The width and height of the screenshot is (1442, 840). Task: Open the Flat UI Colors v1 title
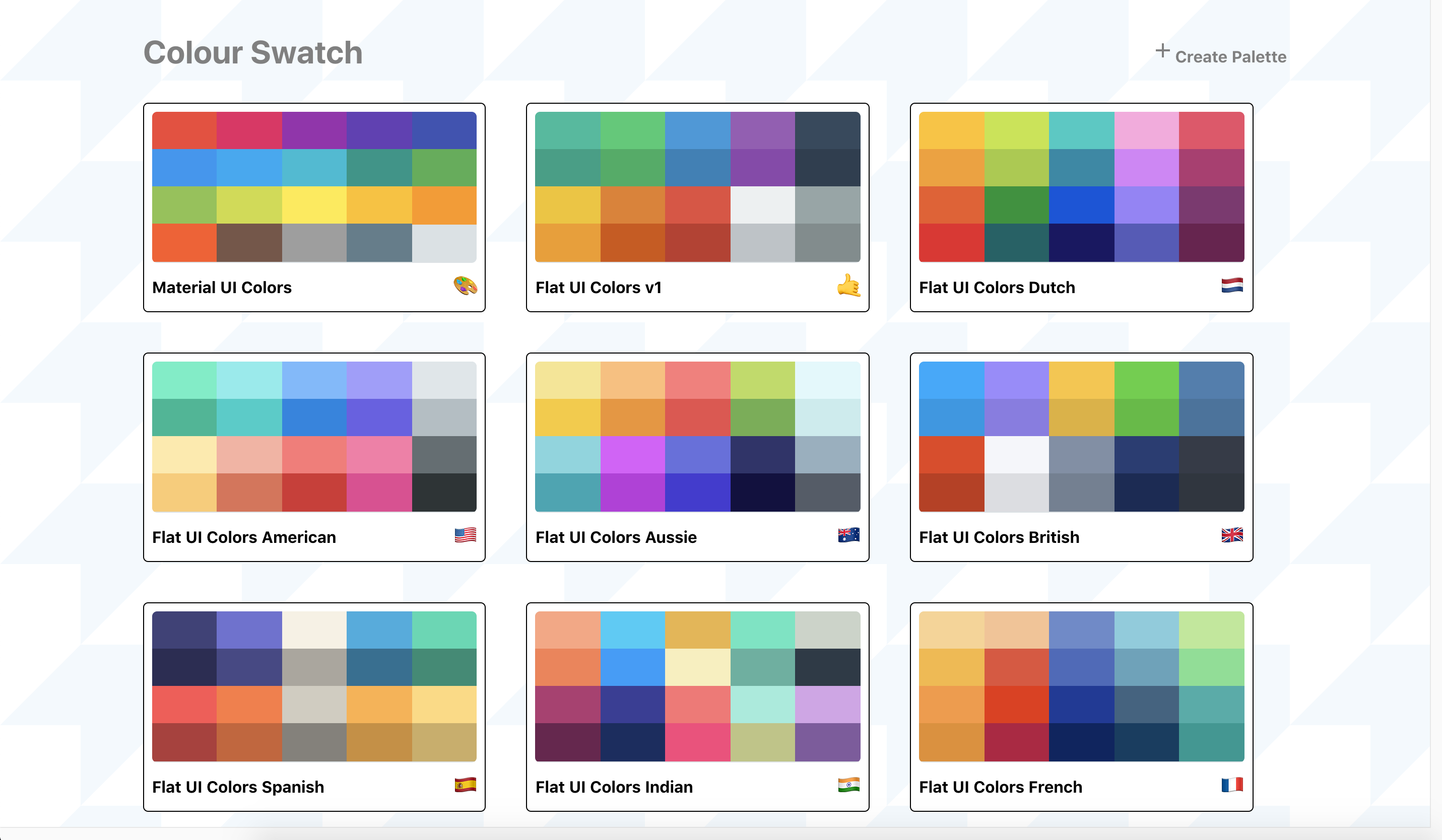coord(599,287)
